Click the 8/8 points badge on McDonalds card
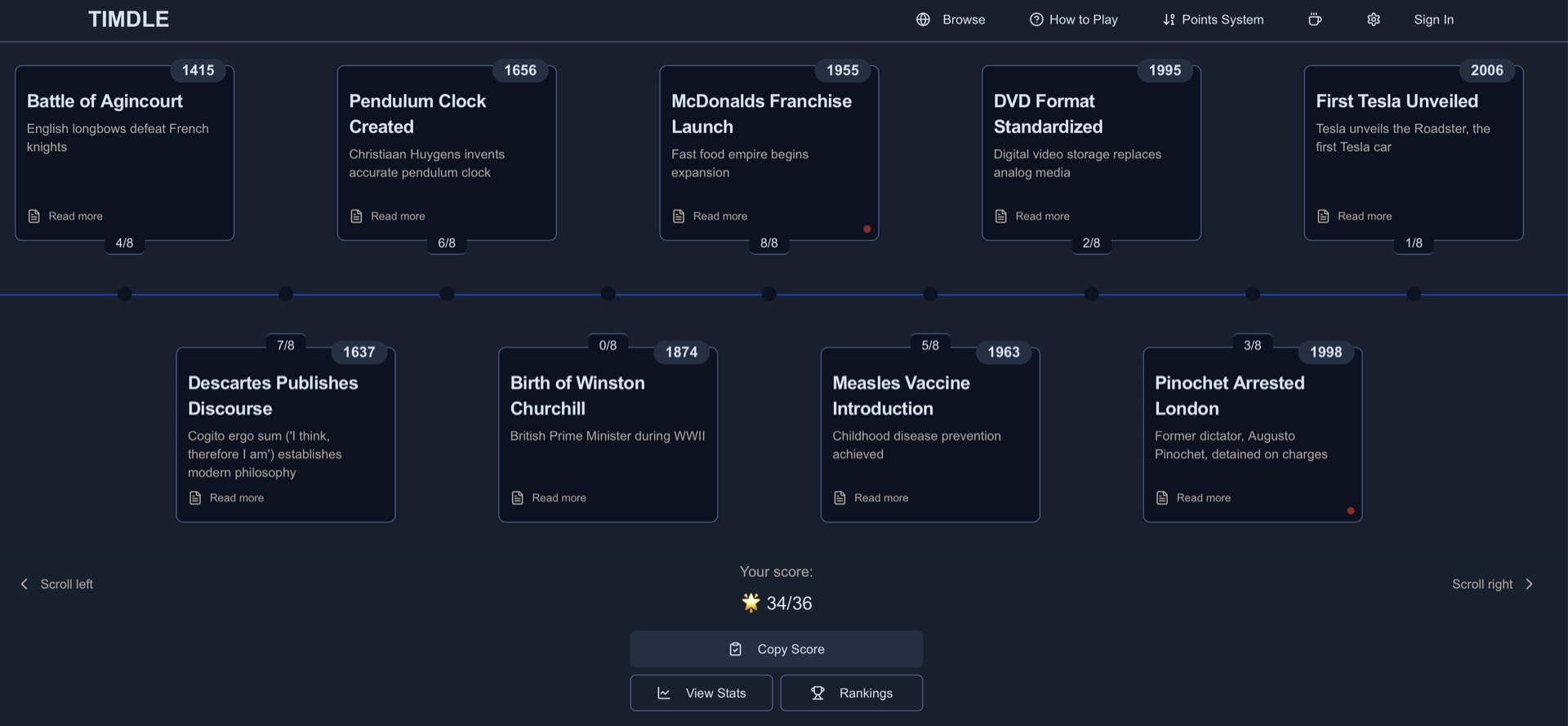Image resolution: width=1568 pixels, height=726 pixels. click(769, 243)
